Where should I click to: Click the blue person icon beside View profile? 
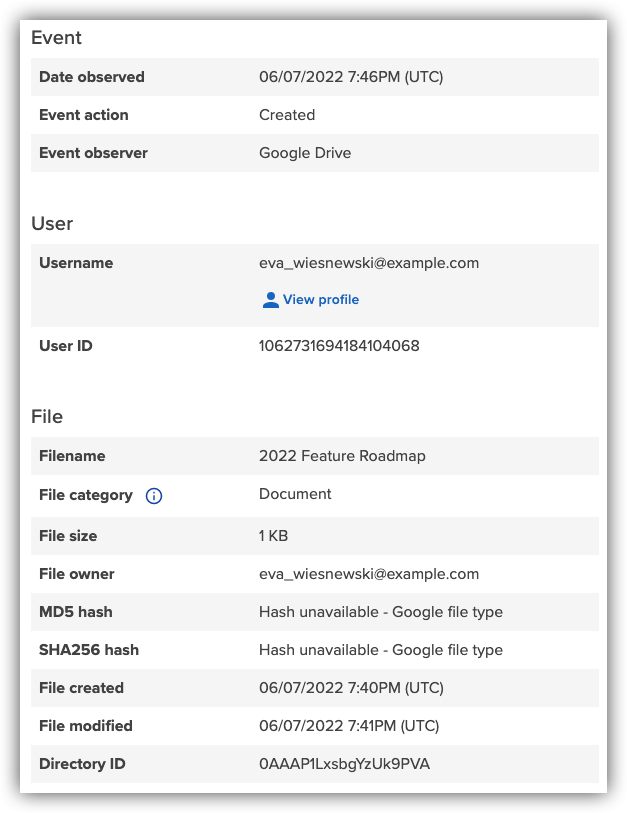point(270,299)
